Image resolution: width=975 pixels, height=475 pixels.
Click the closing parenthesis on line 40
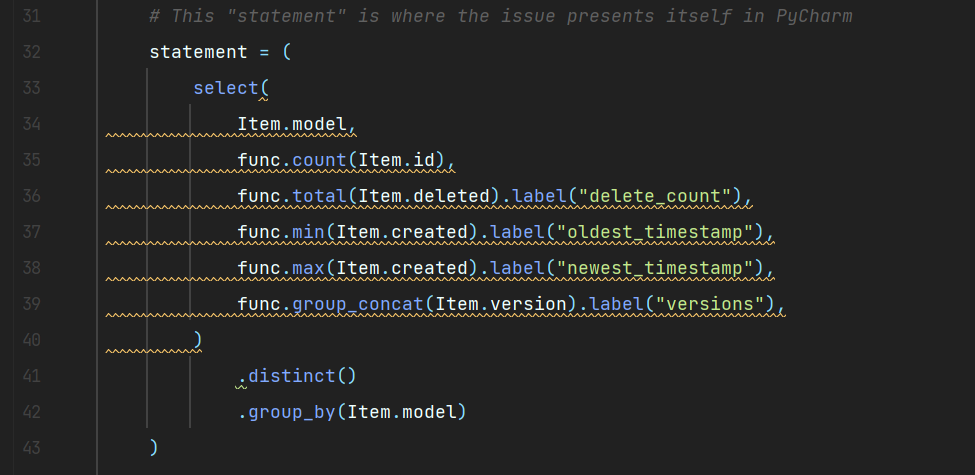point(198,340)
